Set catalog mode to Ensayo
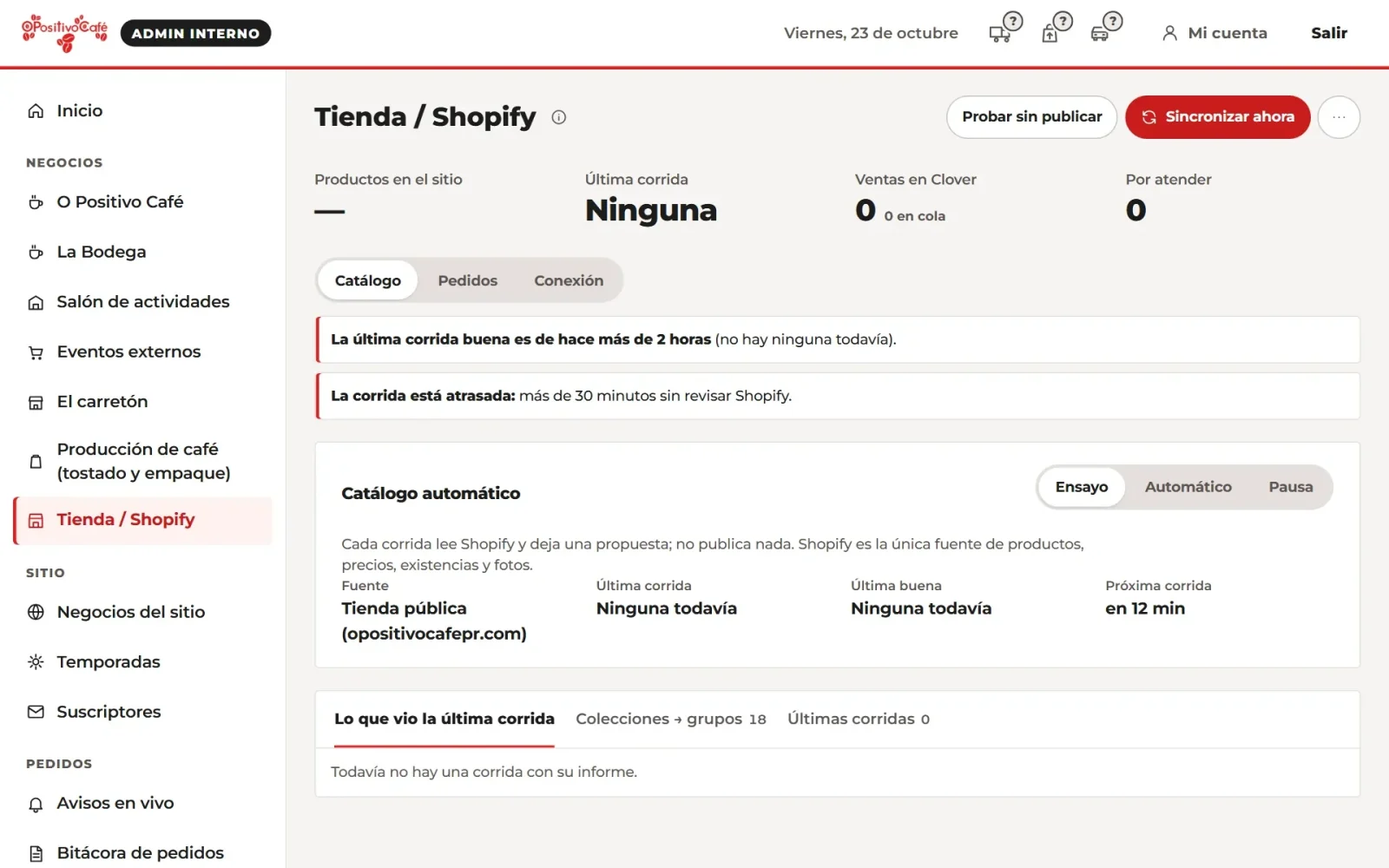Viewport: 1389px width, 868px height. coord(1081,487)
